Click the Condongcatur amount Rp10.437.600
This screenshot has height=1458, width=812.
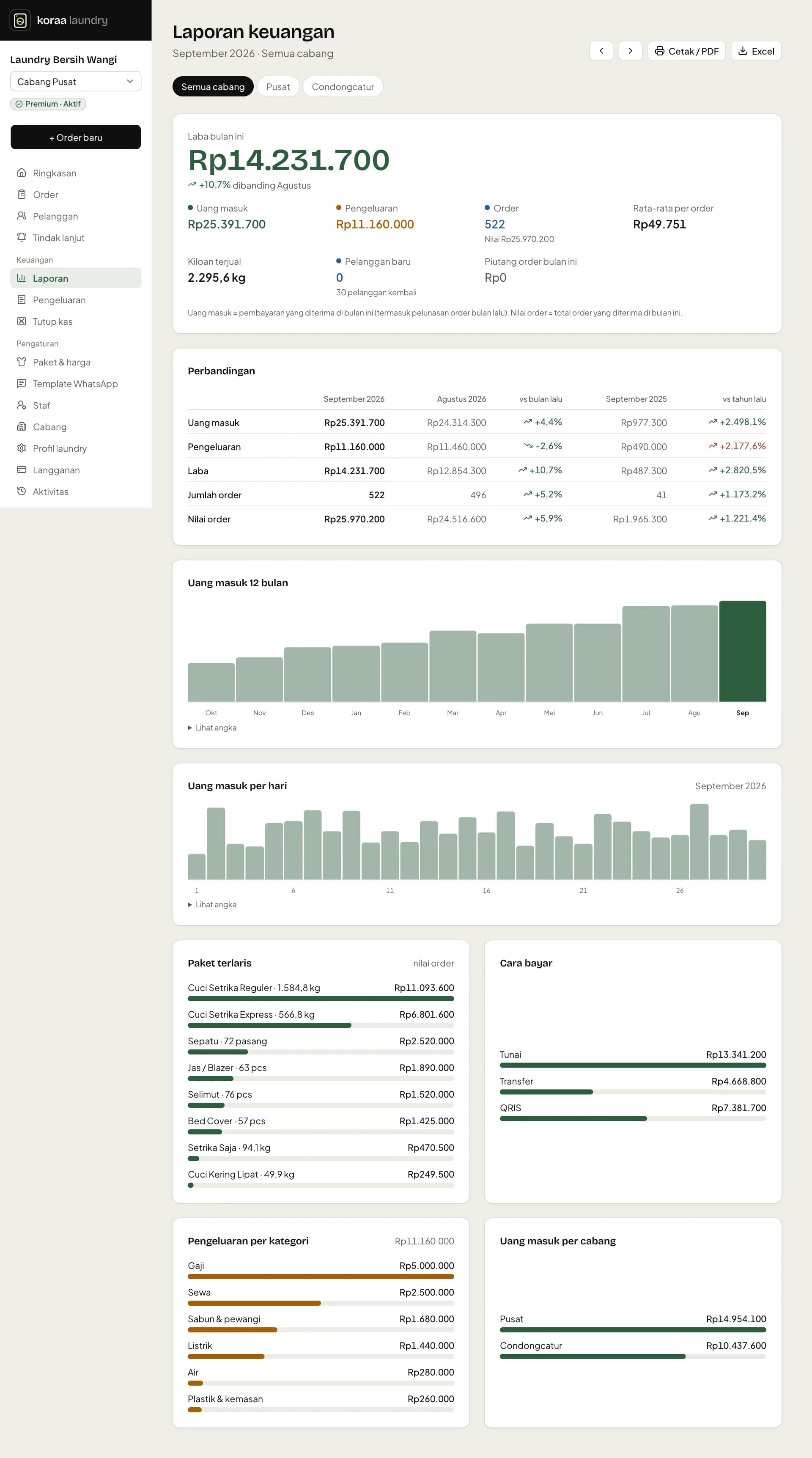click(736, 1345)
